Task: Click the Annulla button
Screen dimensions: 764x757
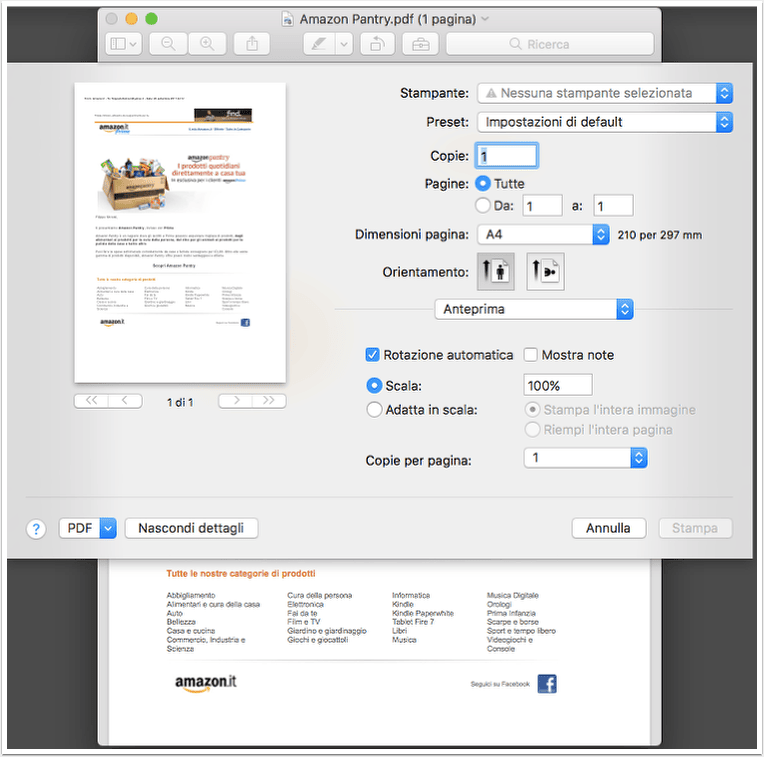Action: 609,528
